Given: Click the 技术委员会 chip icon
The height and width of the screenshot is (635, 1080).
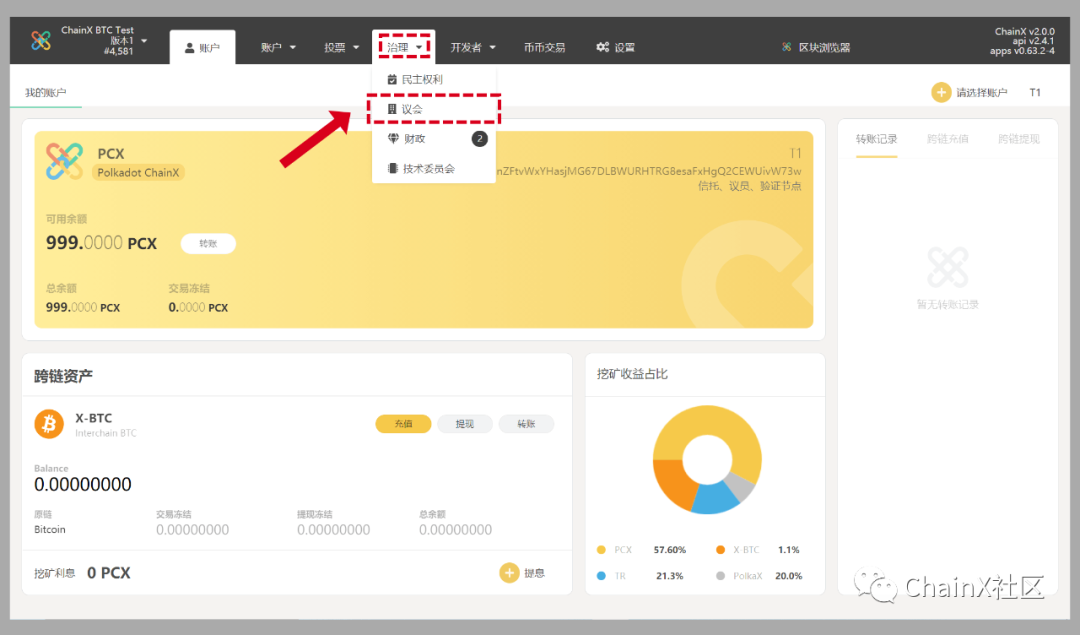Looking at the screenshot, I should click(x=393, y=168).
